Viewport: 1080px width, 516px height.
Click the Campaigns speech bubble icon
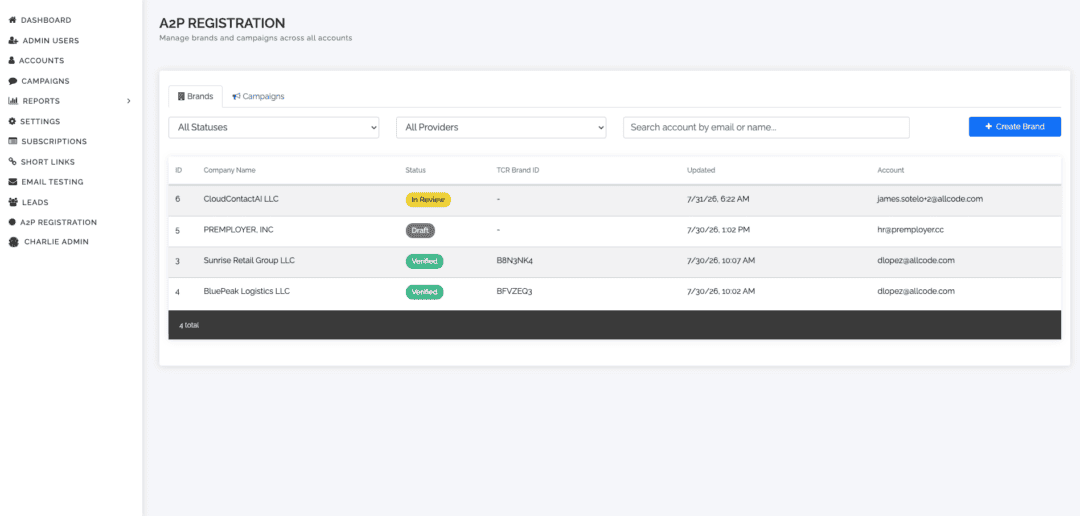click(12, 81)
